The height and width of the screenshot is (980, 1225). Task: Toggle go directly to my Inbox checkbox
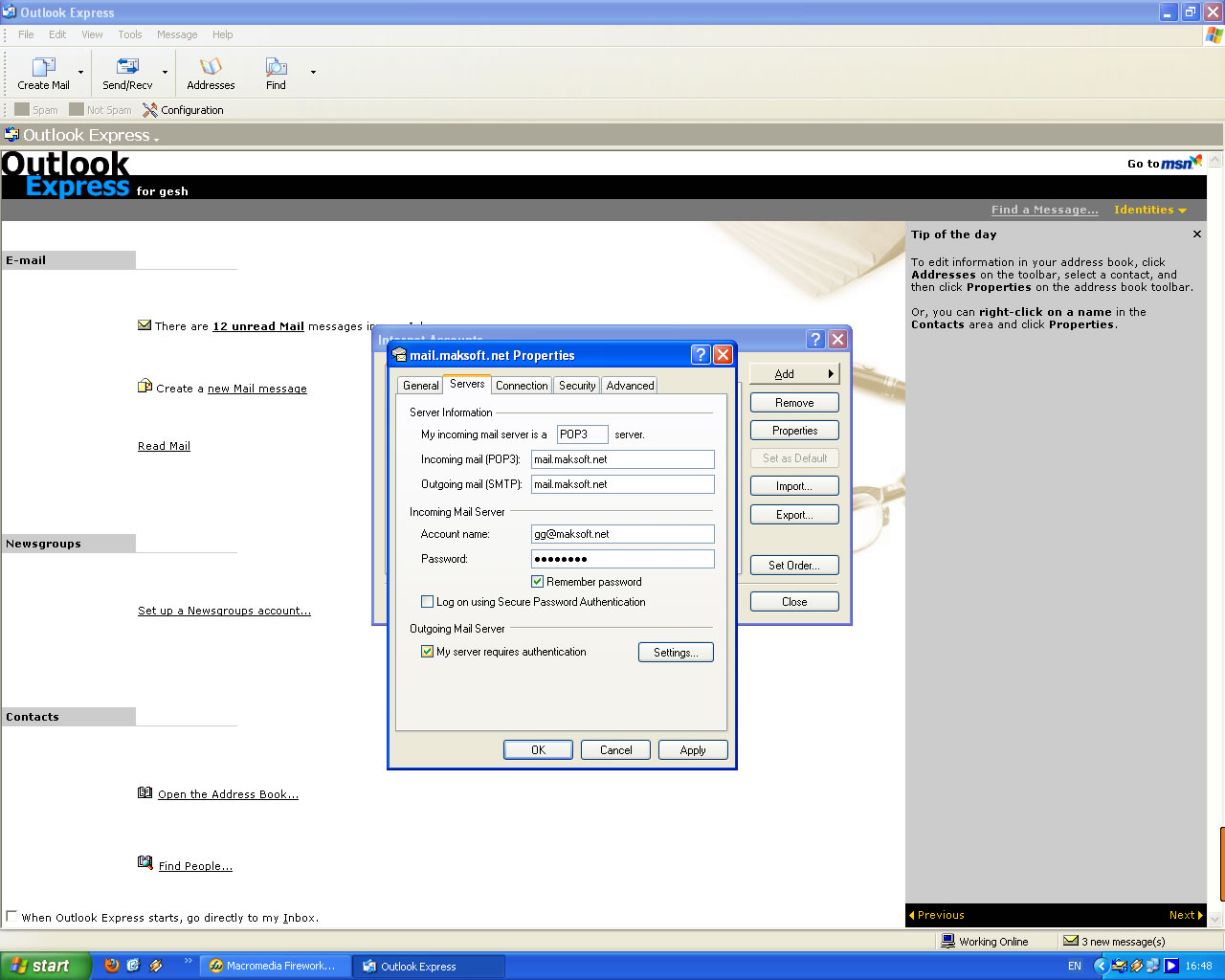coord(12,916)
